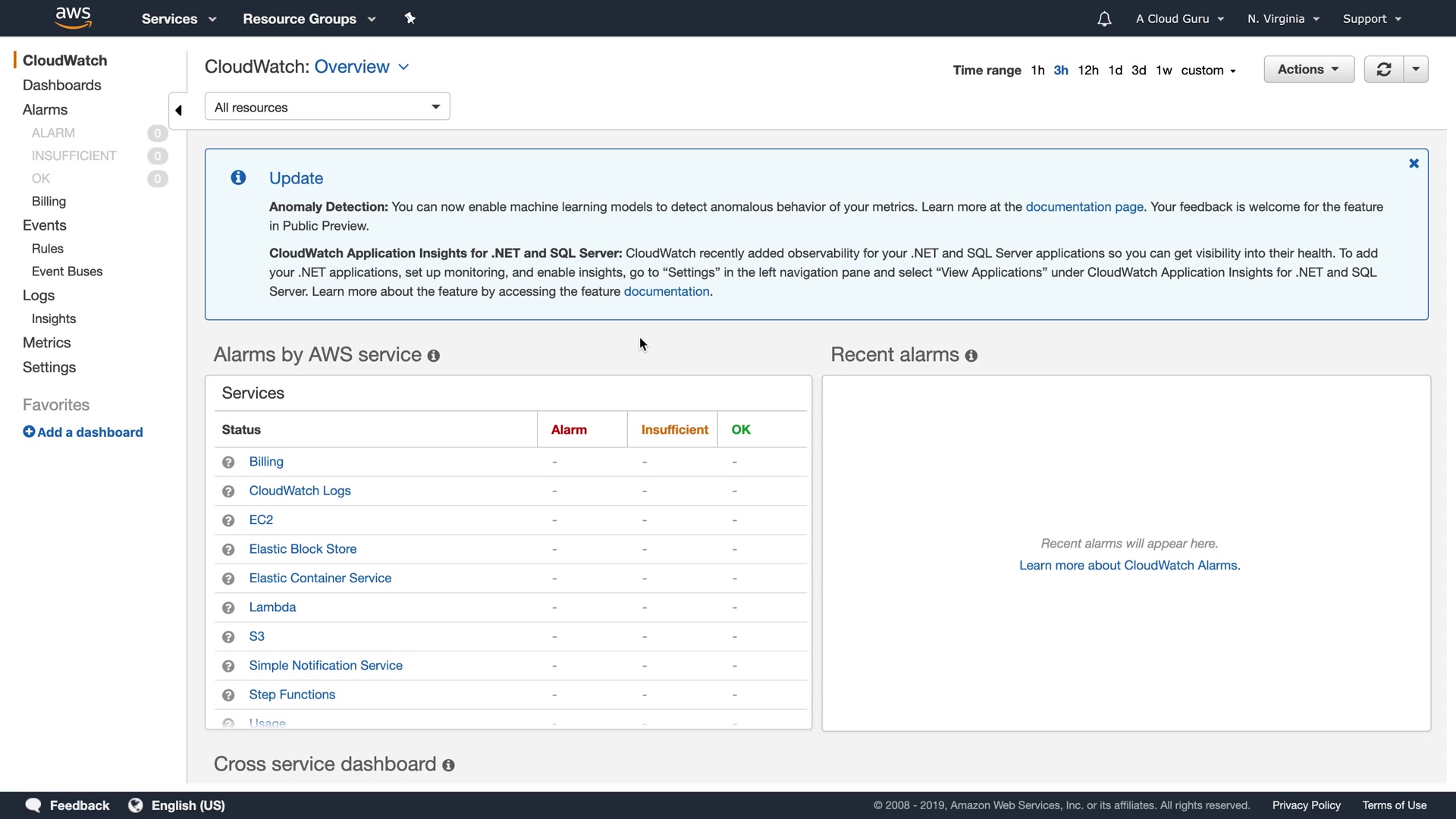Screen dimensions: 1456x819
Task: Open the custom time range dropdown
Action: tap(1208, 71)
